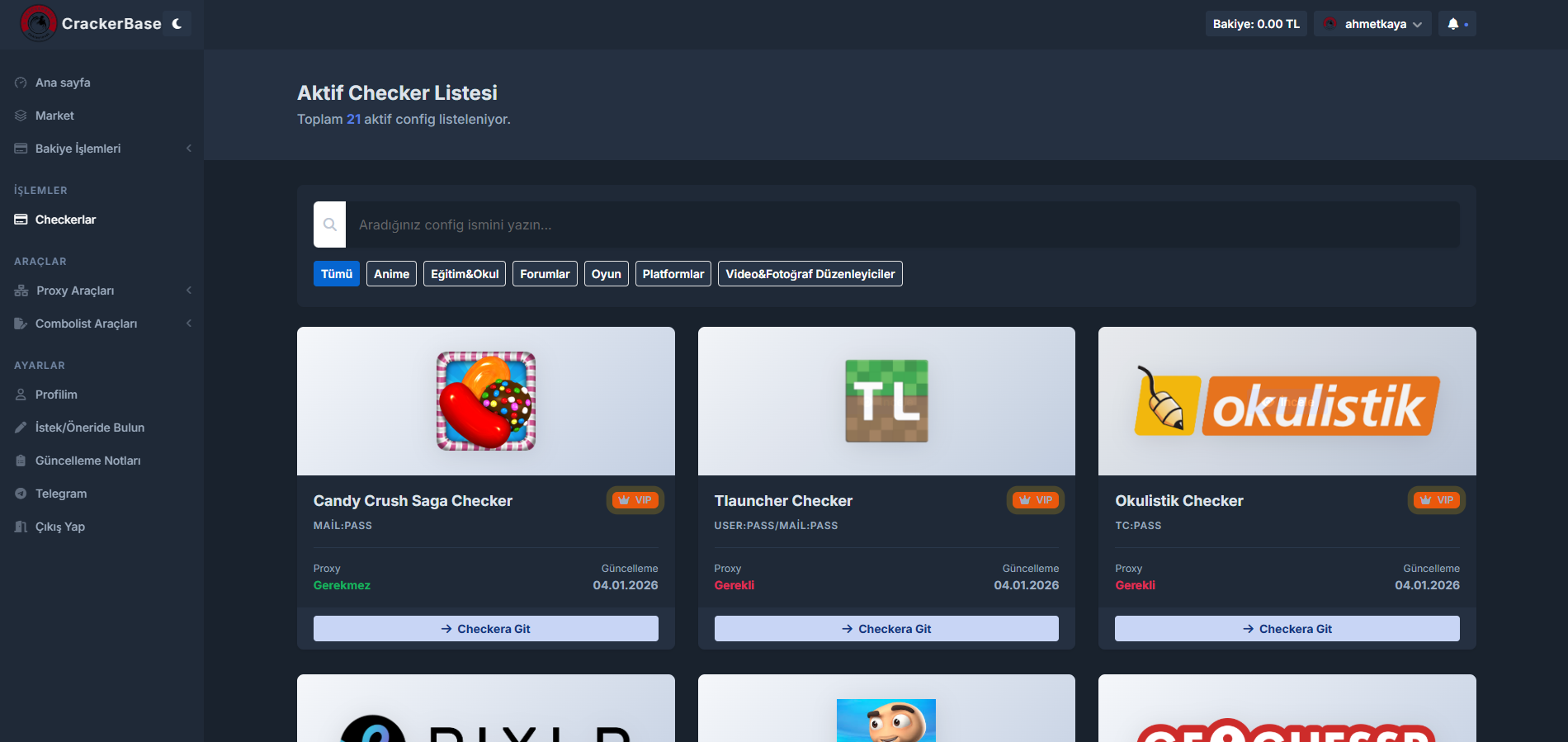Screen dimensions: 1568x742
Task: Click the magnifier search icon
Action: point(329,224)
